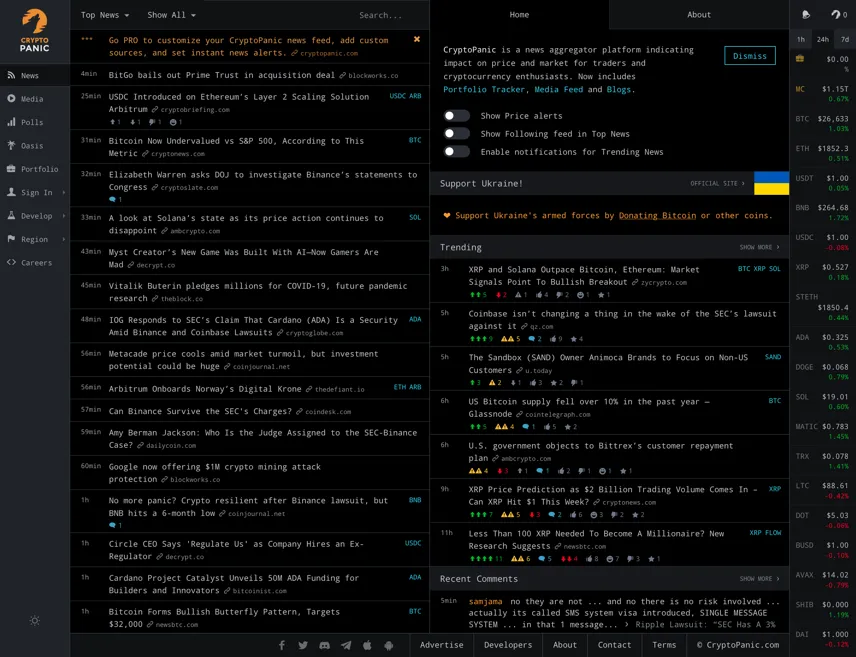Open the Portfolio Tracker link

484,90
